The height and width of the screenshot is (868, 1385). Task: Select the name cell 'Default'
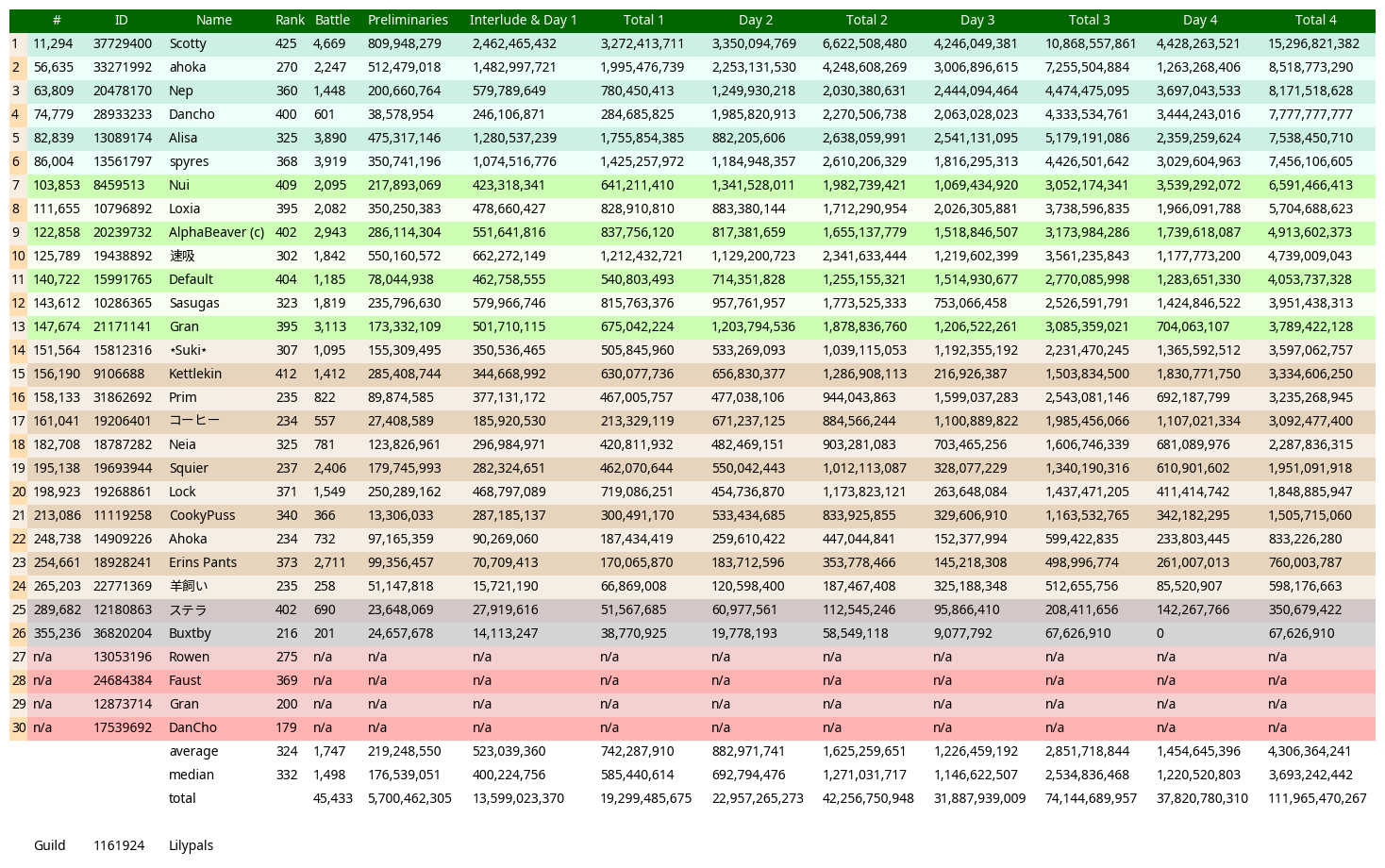[191, 279]
